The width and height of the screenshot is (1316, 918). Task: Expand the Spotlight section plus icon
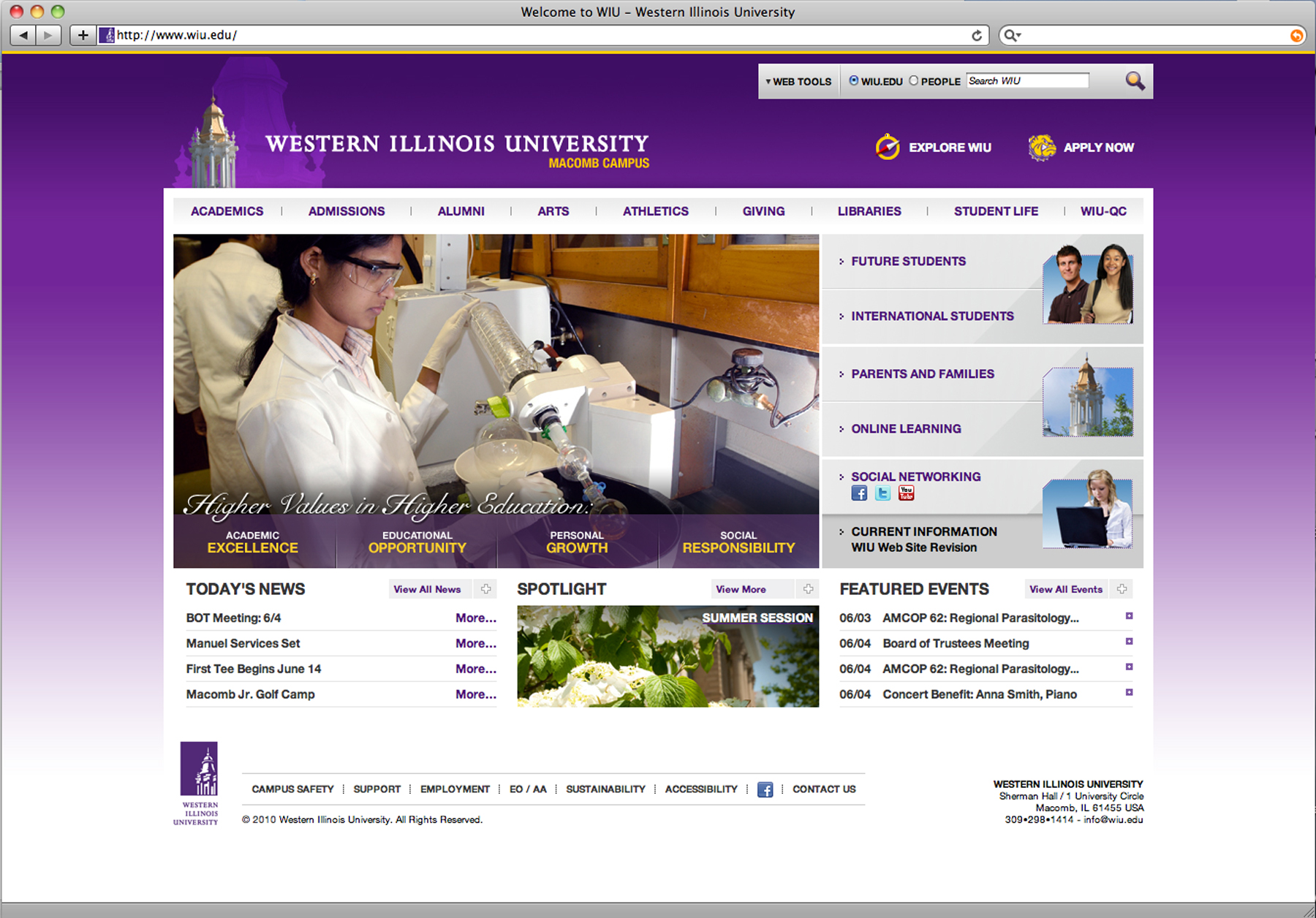tap(808, 589)
